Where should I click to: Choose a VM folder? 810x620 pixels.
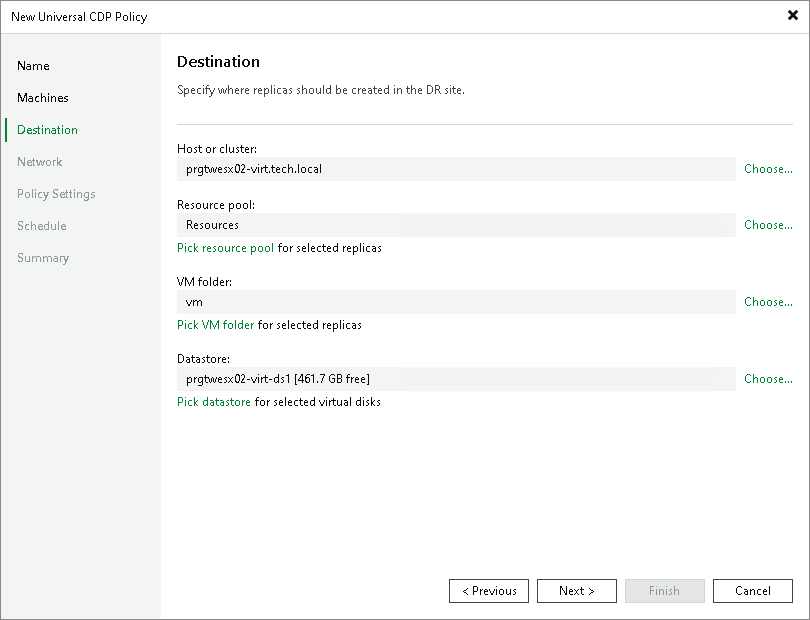click(767, 302)
